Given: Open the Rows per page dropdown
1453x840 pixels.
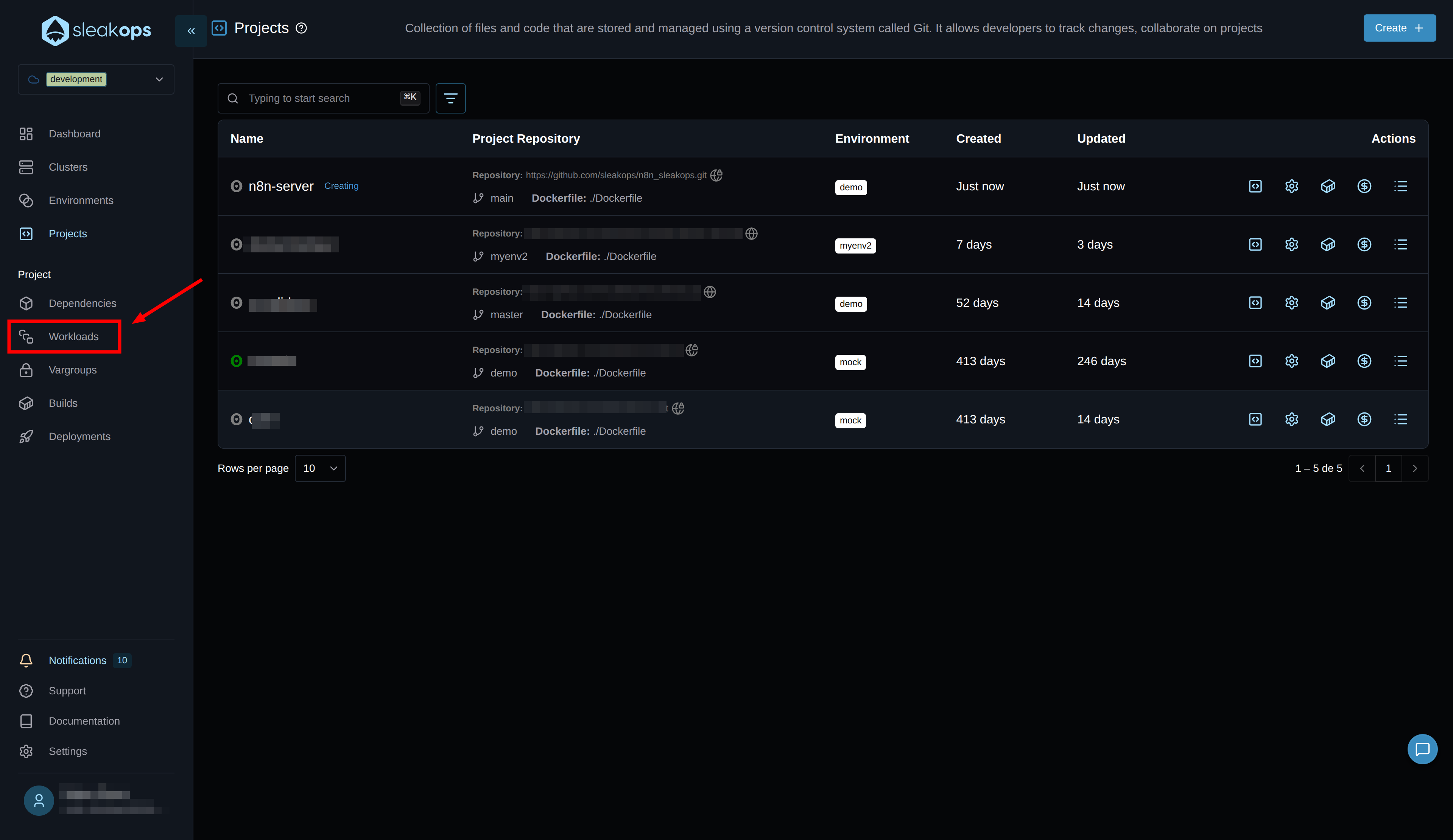Looking at the screenshot, I should [x=320, y=468].
